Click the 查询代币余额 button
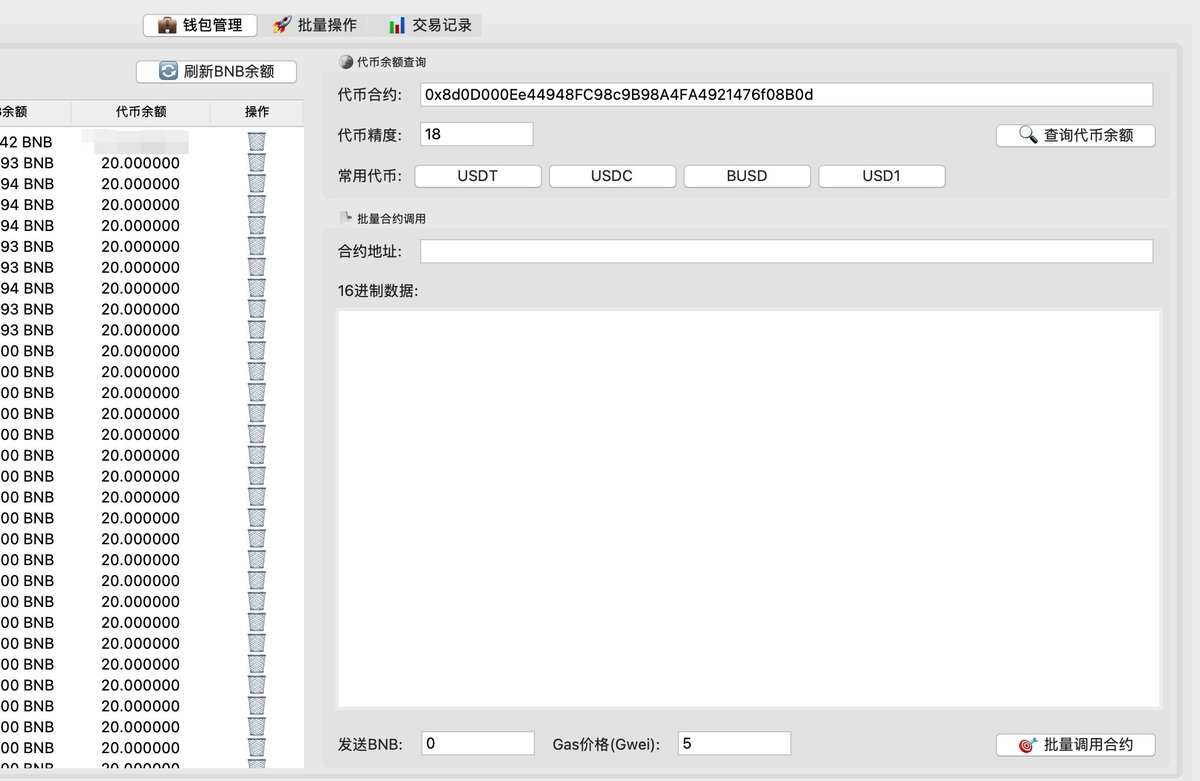The image size is (1200, 781). (x=1075, y=135)
